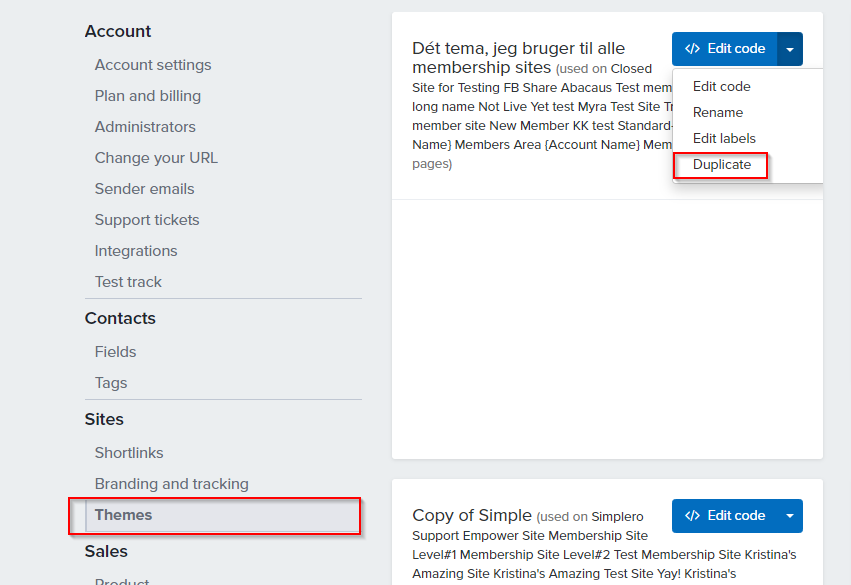Navigate to Sender emails
The width and height of the screenshot is (851, 585).
144,189
